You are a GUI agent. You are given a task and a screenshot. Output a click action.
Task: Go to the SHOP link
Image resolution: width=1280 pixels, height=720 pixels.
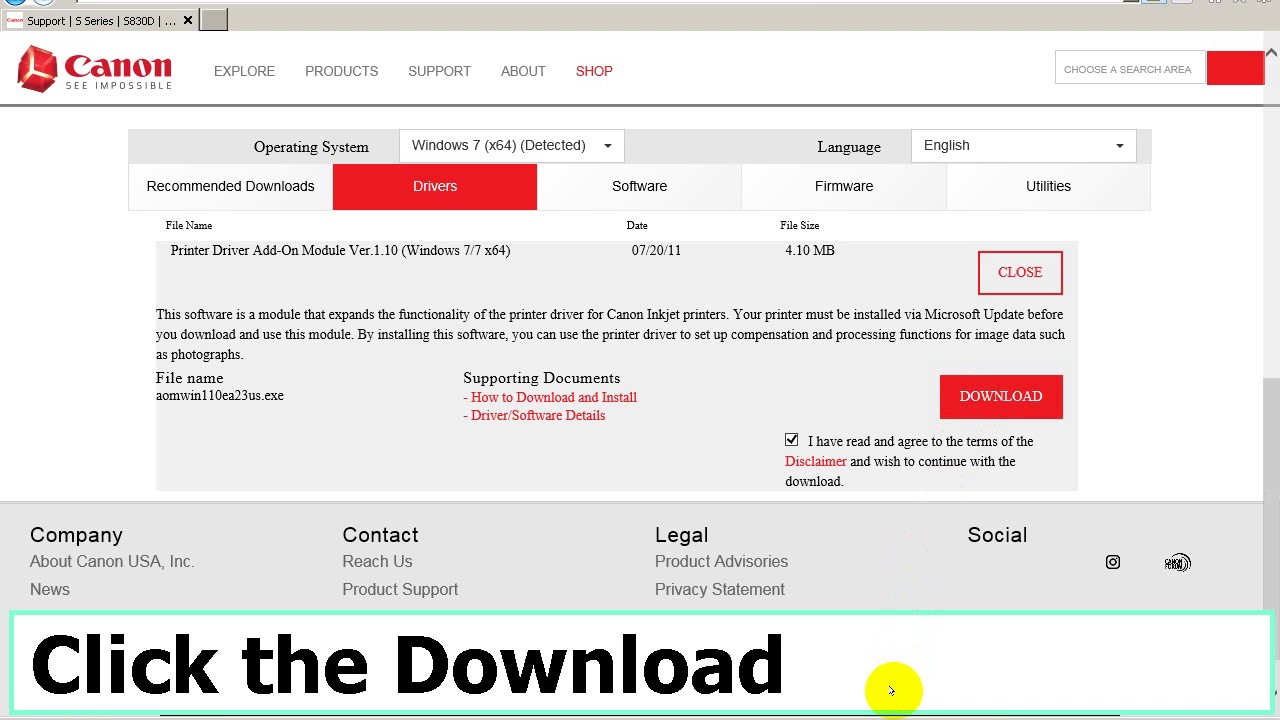point(594,71)
